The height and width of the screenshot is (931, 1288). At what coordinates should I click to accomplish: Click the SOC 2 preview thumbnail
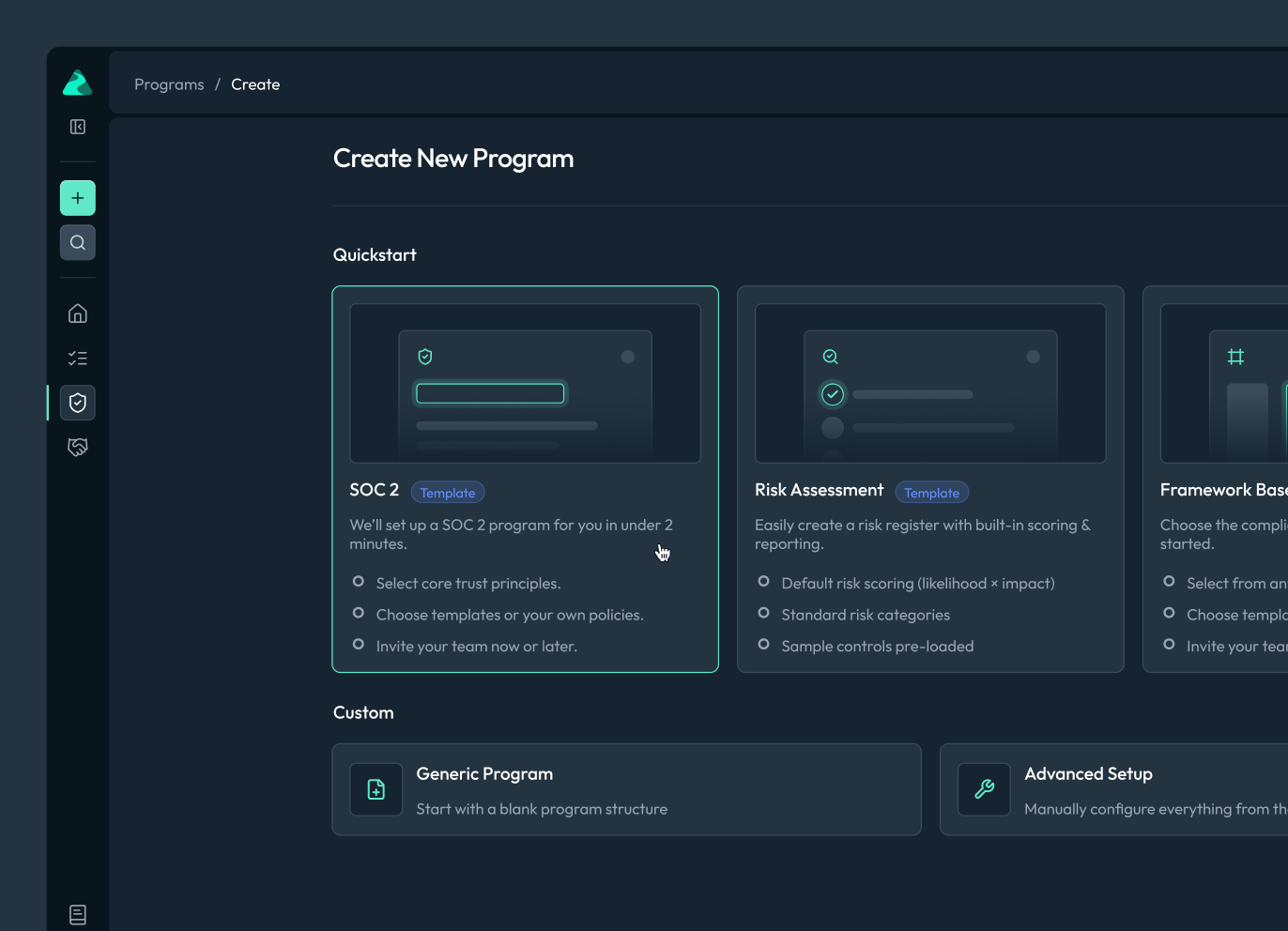coord(525,383)
